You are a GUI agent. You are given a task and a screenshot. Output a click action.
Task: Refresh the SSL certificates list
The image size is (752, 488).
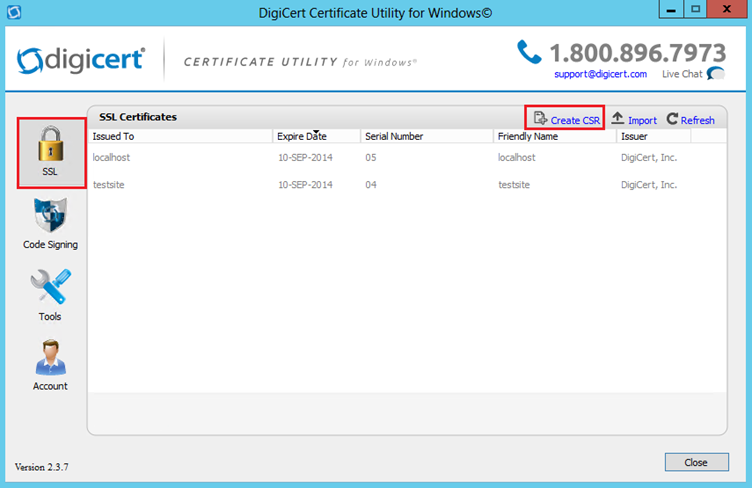pyautogui.click(x=690, y=119)
